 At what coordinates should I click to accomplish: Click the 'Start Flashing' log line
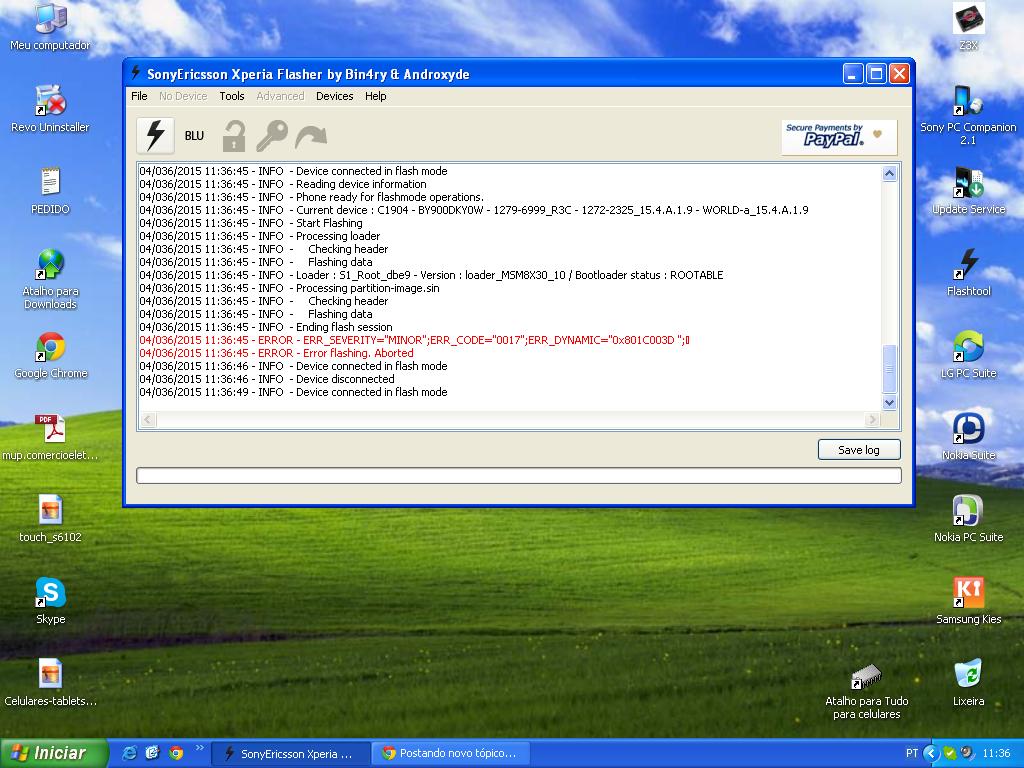pyautogui.click(x=251, y=223)
